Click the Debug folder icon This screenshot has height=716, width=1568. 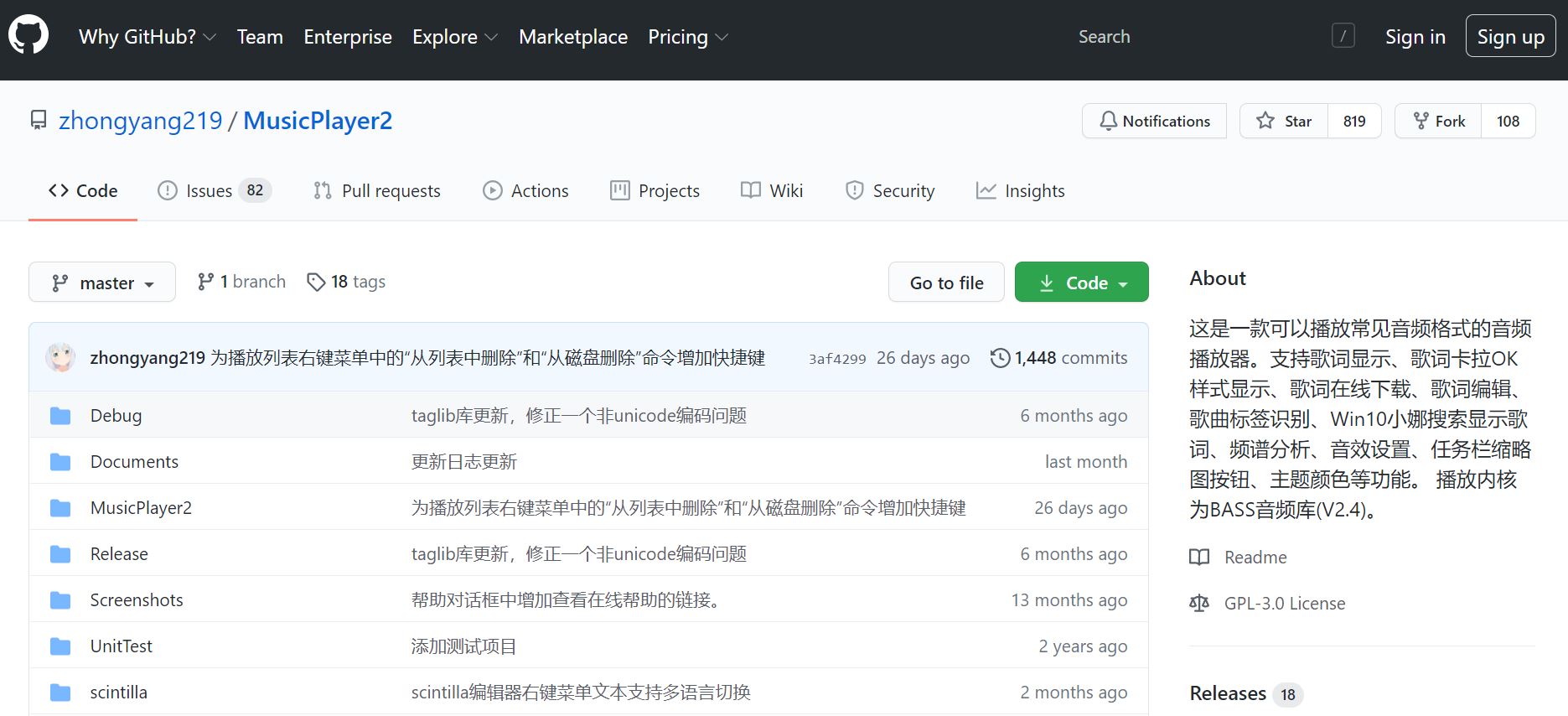pyautogui.click(x=60, y=416)
